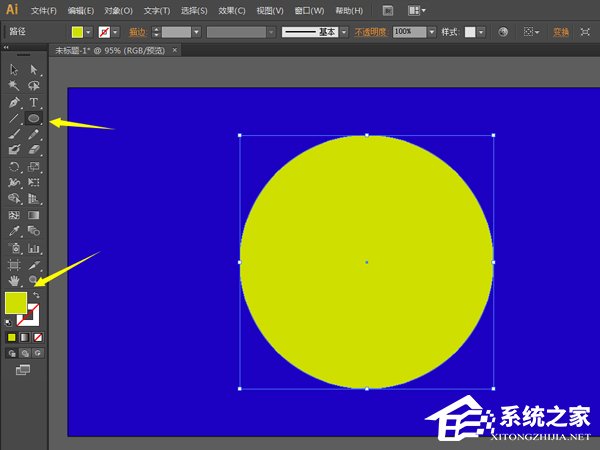The height and width of the screenshot is (450, 600).
Task: Open the 文件(F) menu
Action: coord(44,11)
